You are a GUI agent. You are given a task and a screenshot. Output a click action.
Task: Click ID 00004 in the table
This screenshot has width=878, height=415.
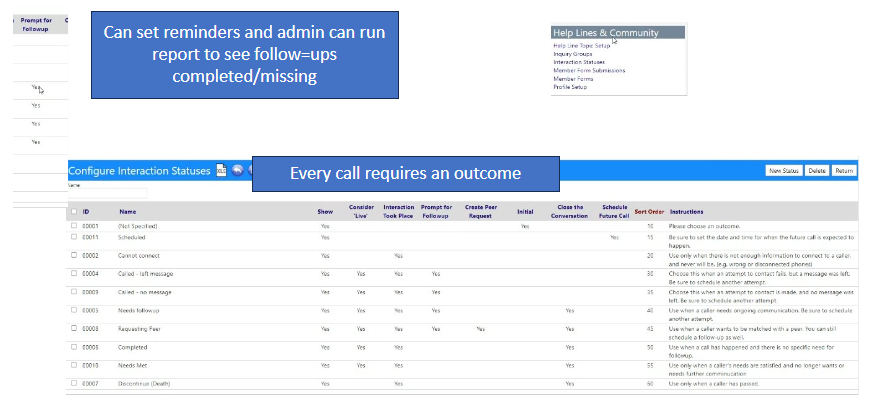point(90,274)
